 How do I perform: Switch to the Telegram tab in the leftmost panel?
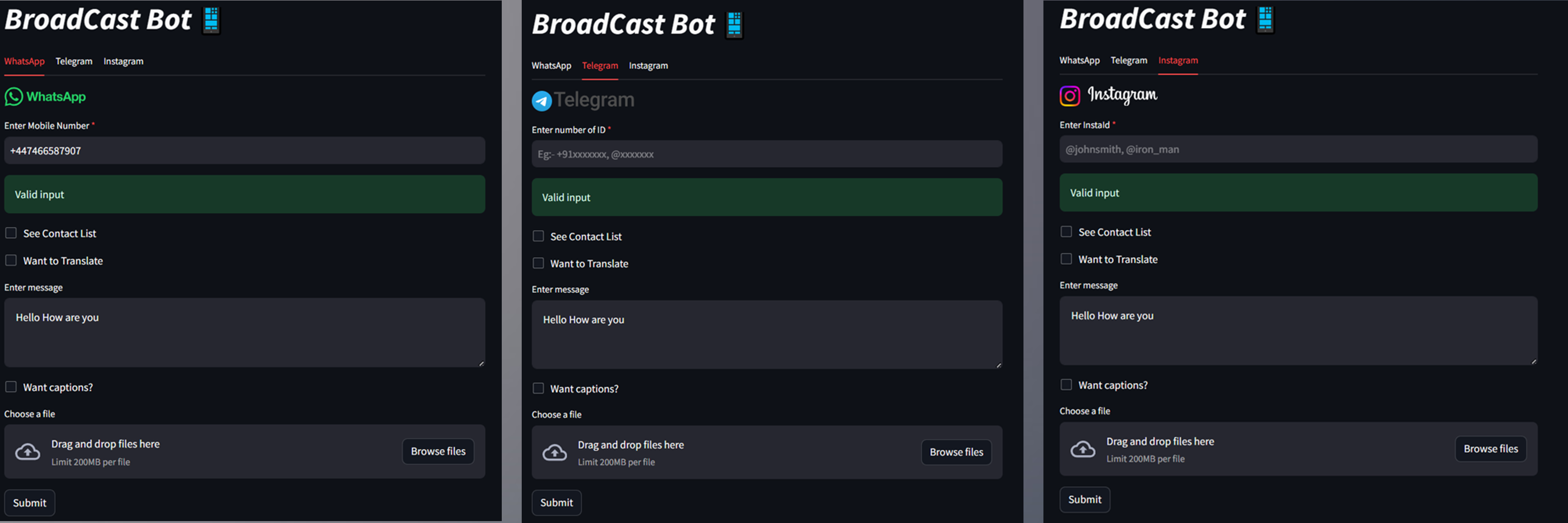pos(74,61)
